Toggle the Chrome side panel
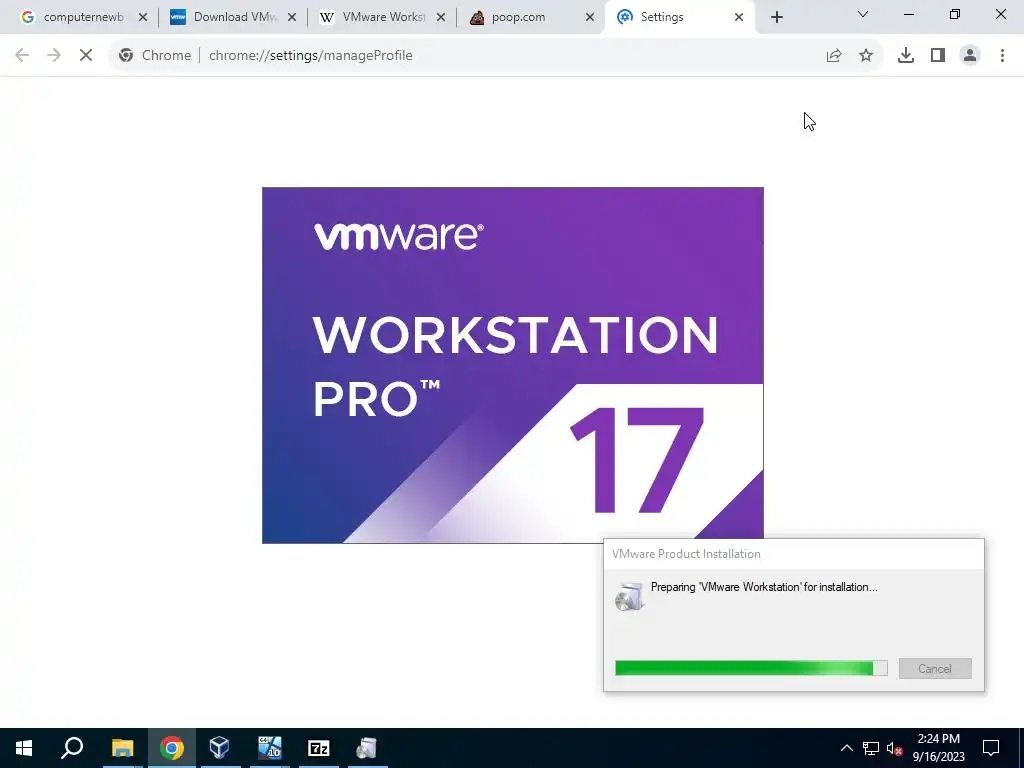The width and height of the screenshot is (1024, 768). point(938,56)
